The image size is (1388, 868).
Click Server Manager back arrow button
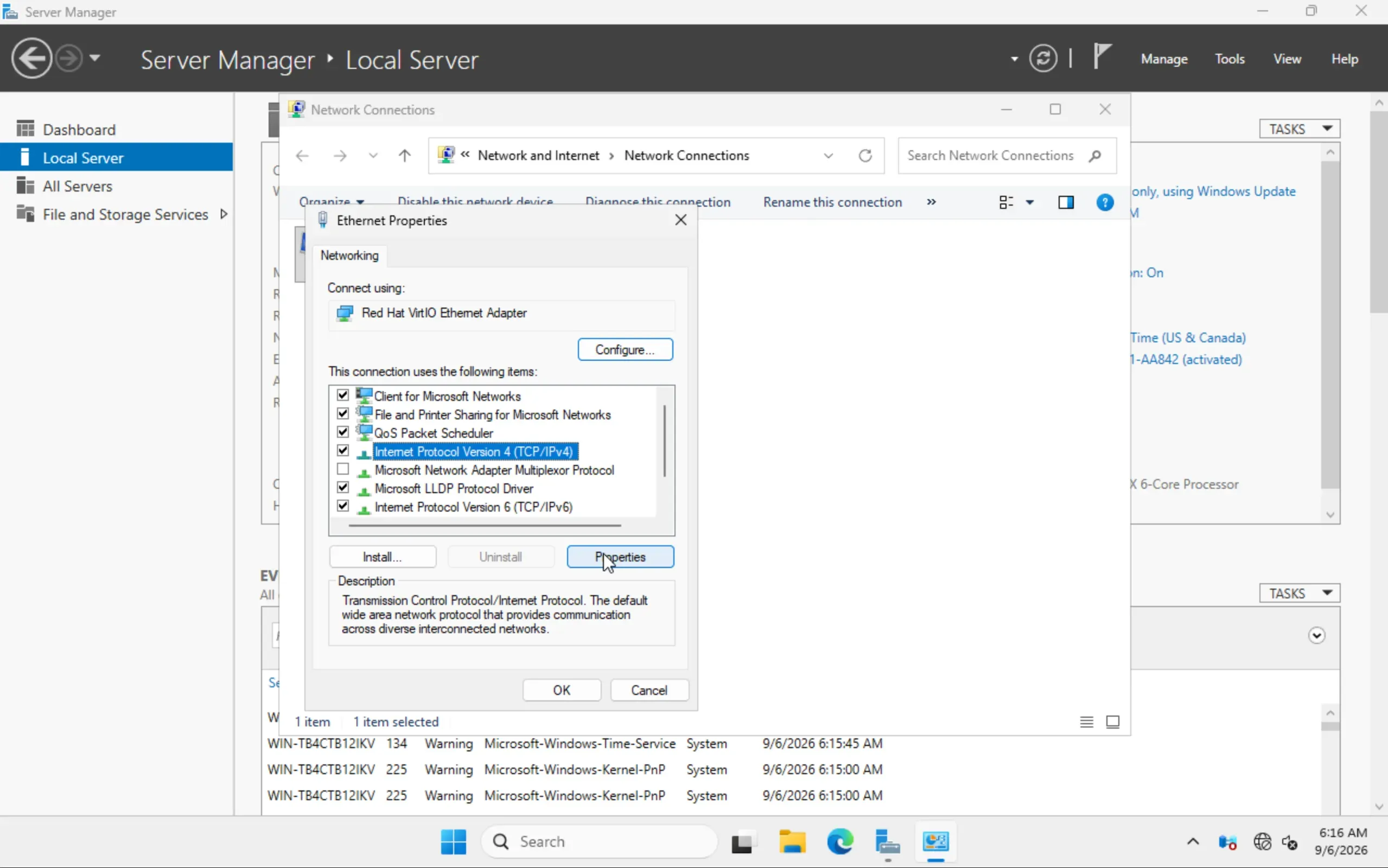pyautogui.click(x=31, y=59)
